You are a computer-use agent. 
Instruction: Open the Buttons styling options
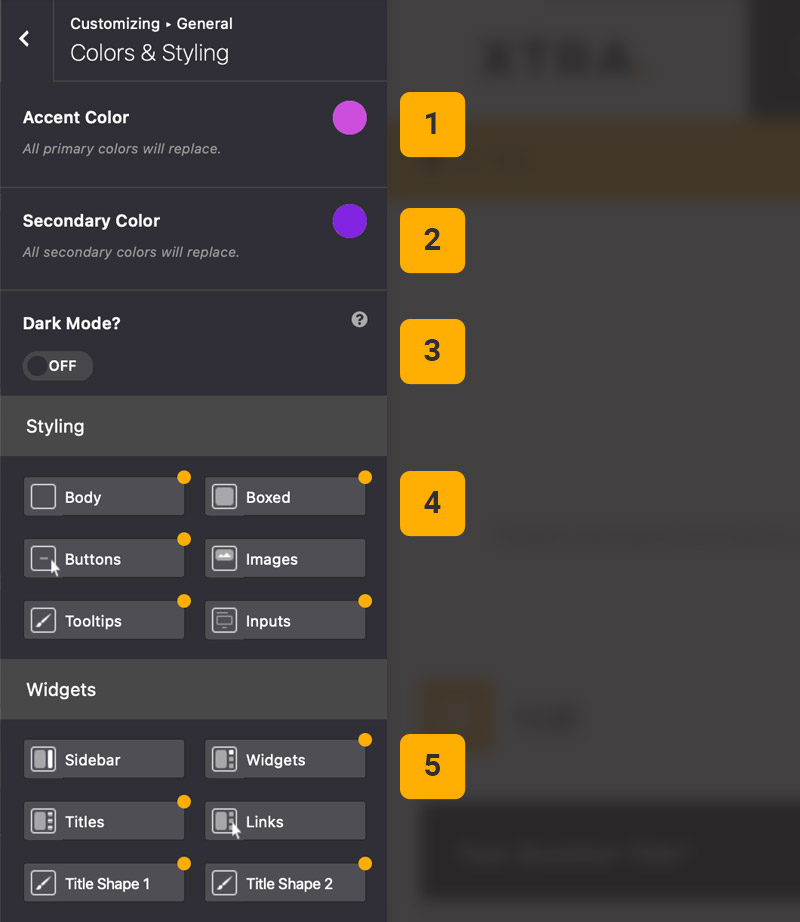tap(104, 559)
